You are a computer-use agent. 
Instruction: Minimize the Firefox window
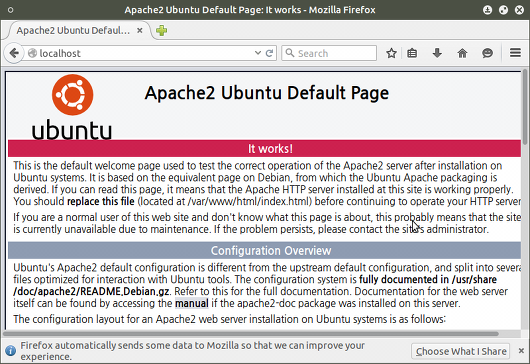487,10
